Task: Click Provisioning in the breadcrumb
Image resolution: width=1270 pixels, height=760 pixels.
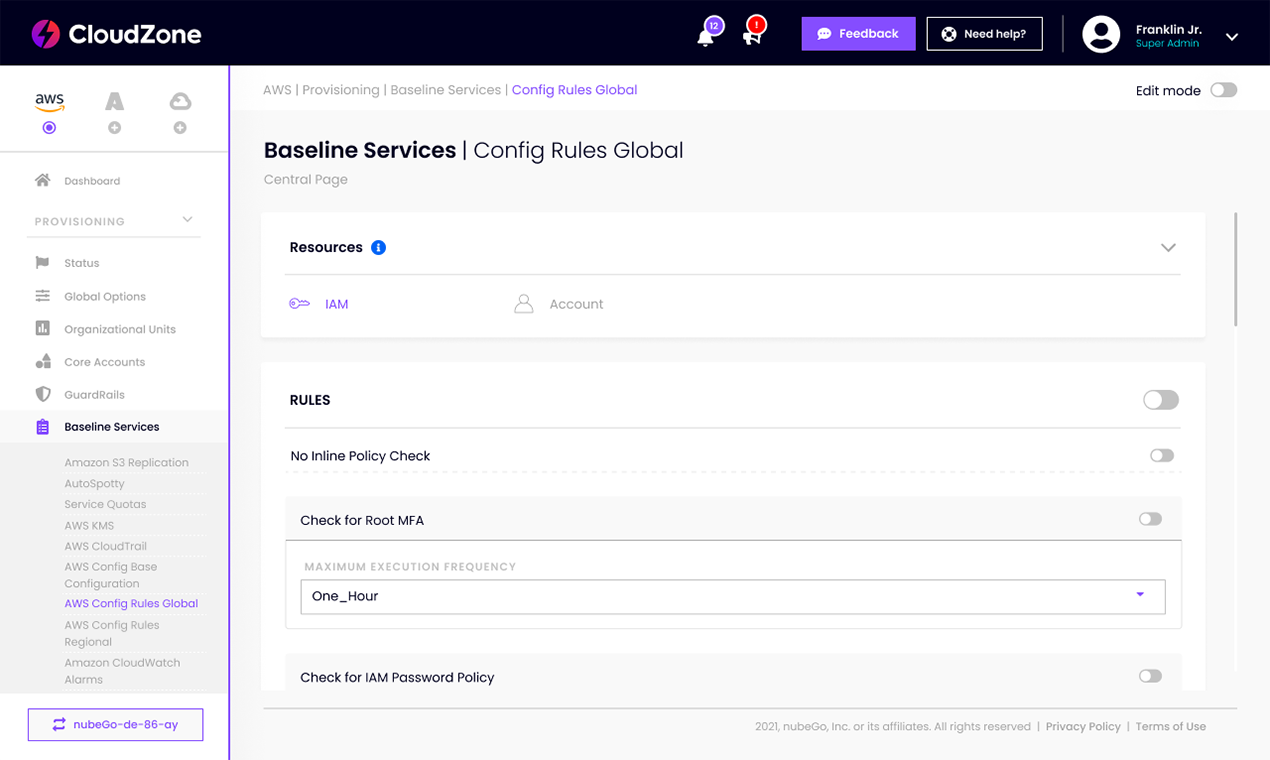Action: [341, 90]
